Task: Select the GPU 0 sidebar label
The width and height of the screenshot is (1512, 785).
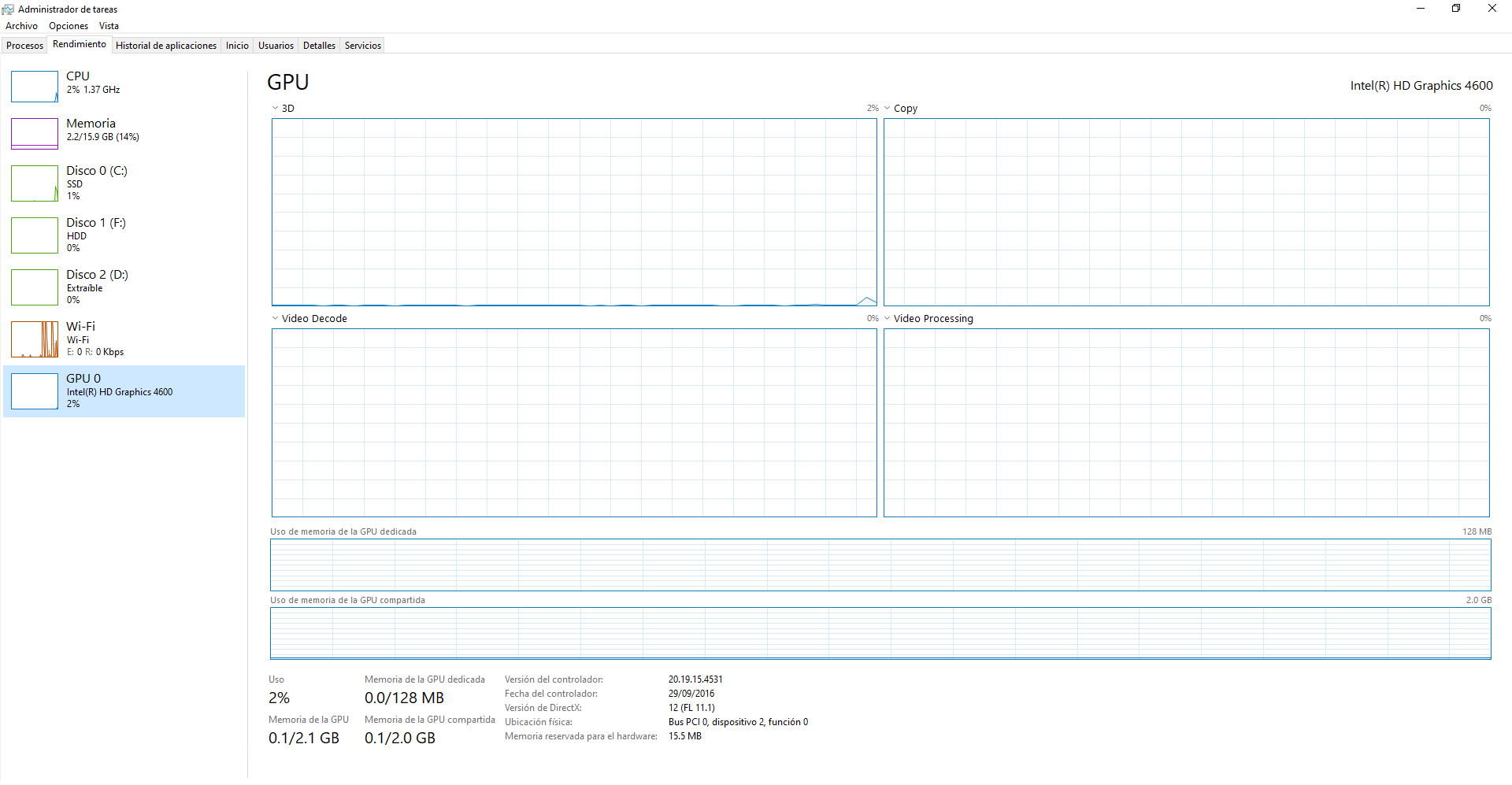Action: coord(83,379)
